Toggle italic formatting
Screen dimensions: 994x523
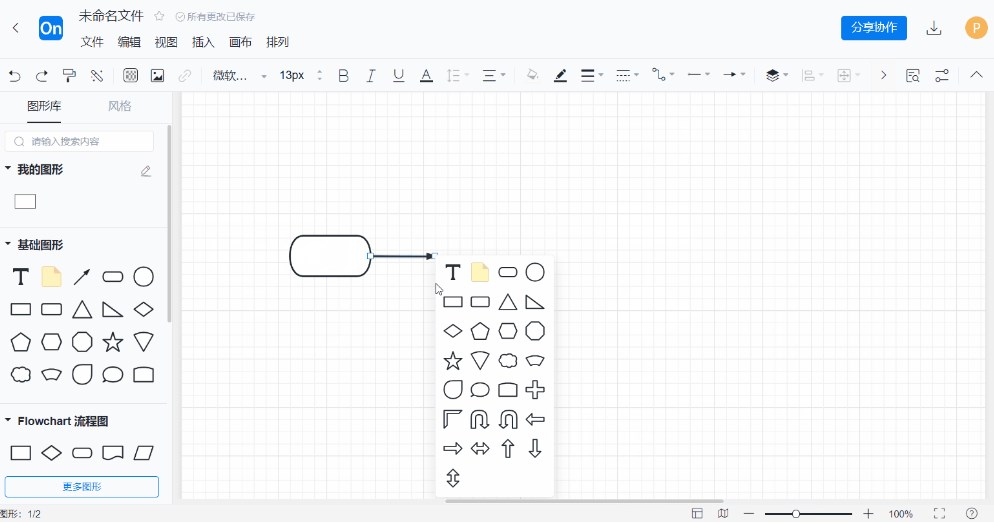coord(371,76)
